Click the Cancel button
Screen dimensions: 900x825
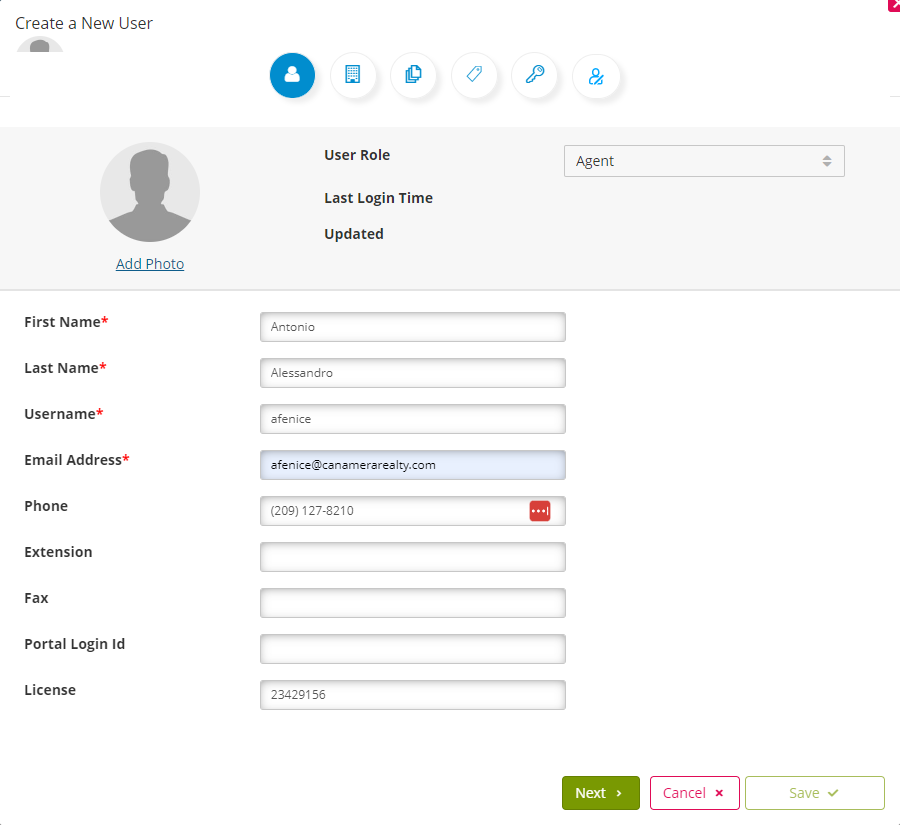pyautogui.click(x=694, y=792)
